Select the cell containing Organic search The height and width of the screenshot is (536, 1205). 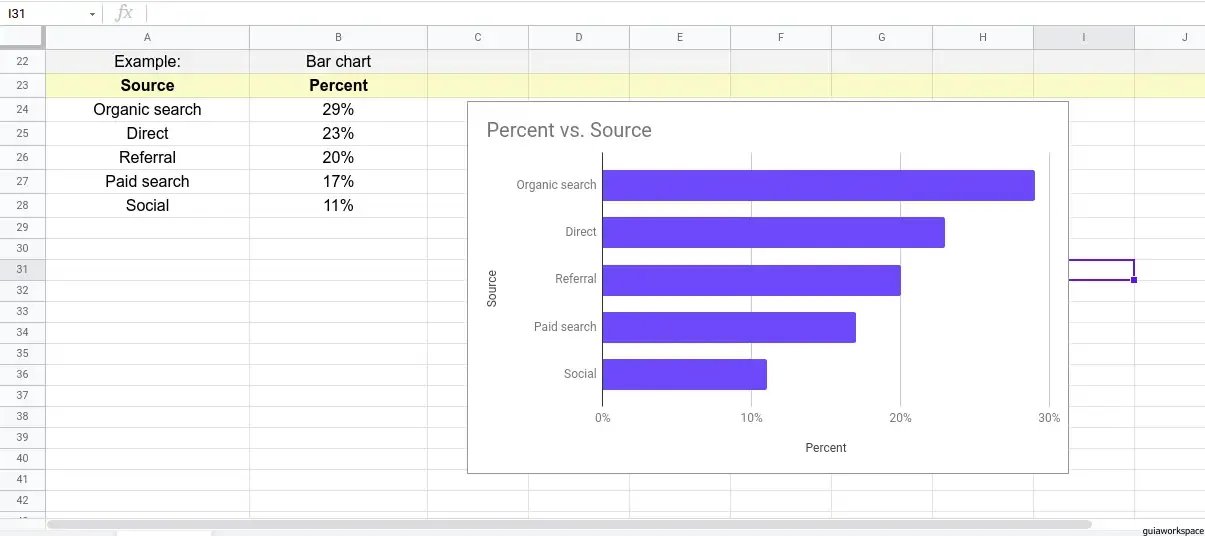pyautogui.click(x=147, y=110)
